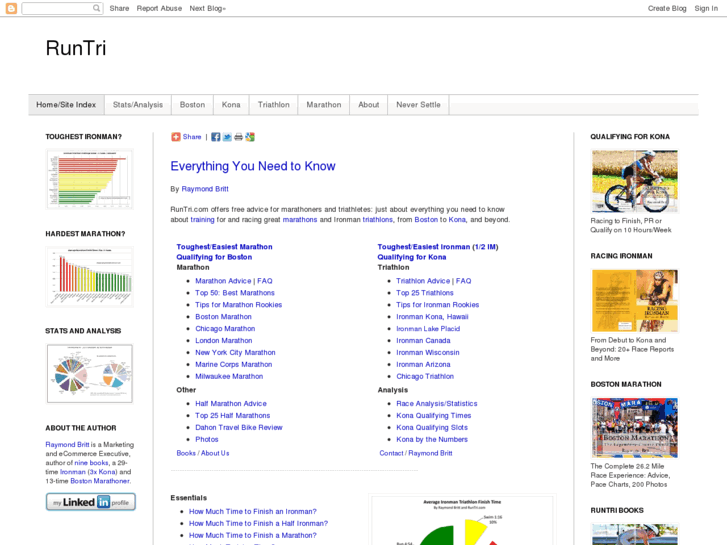Open Tips for Marathon Rookies link
The height and width of the screenshot is (545, 727).
tap(238, 305)
